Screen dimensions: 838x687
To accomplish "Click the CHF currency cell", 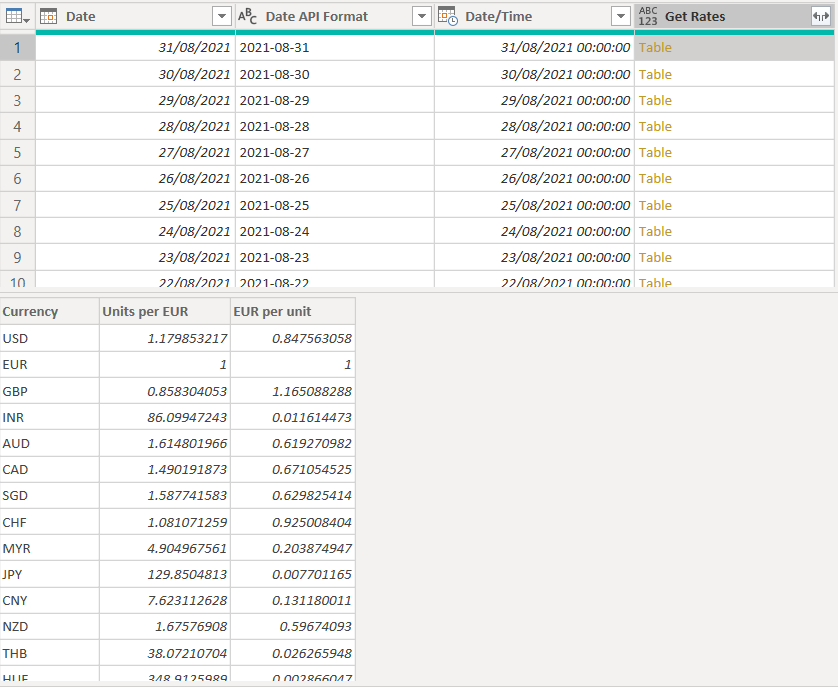I will coord(50,522).
